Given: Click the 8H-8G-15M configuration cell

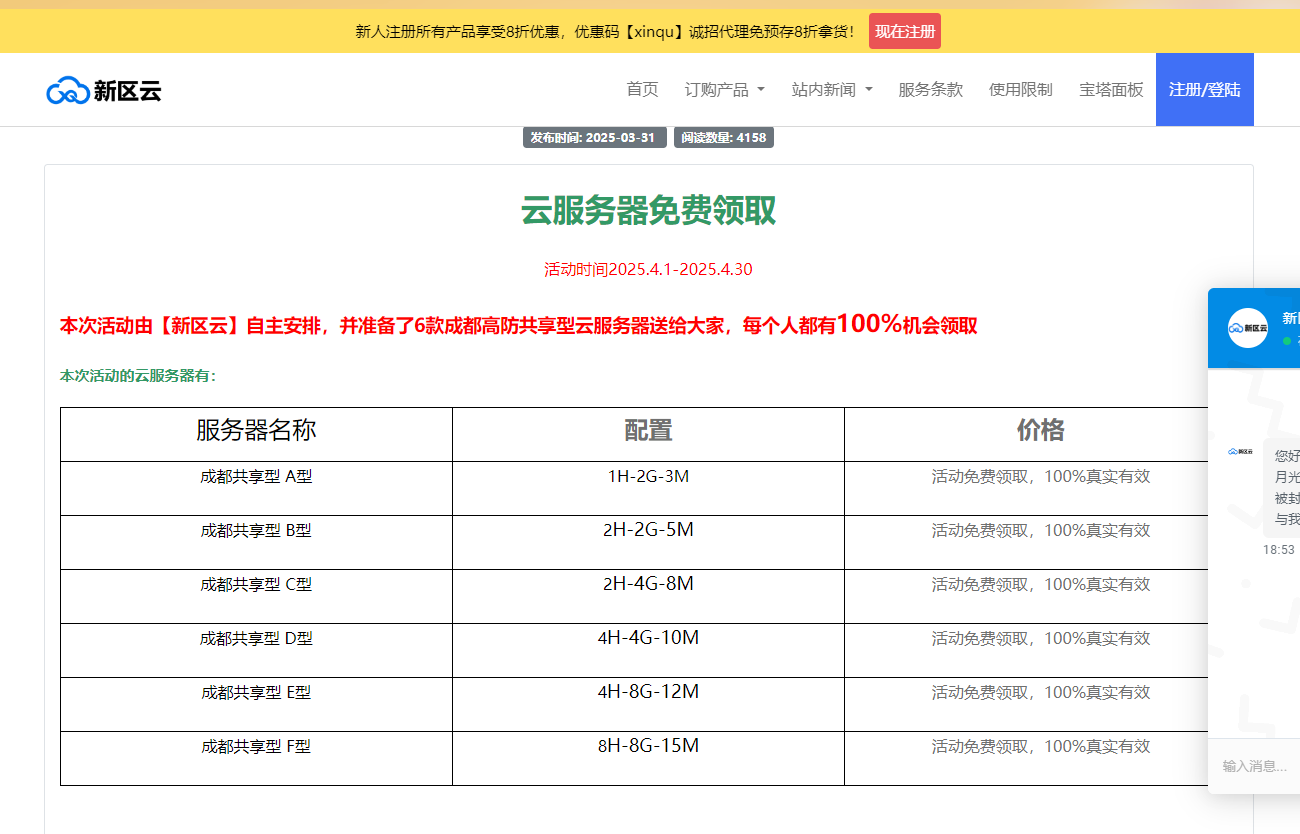Looking at the screenshot, I should pos(648,746).
